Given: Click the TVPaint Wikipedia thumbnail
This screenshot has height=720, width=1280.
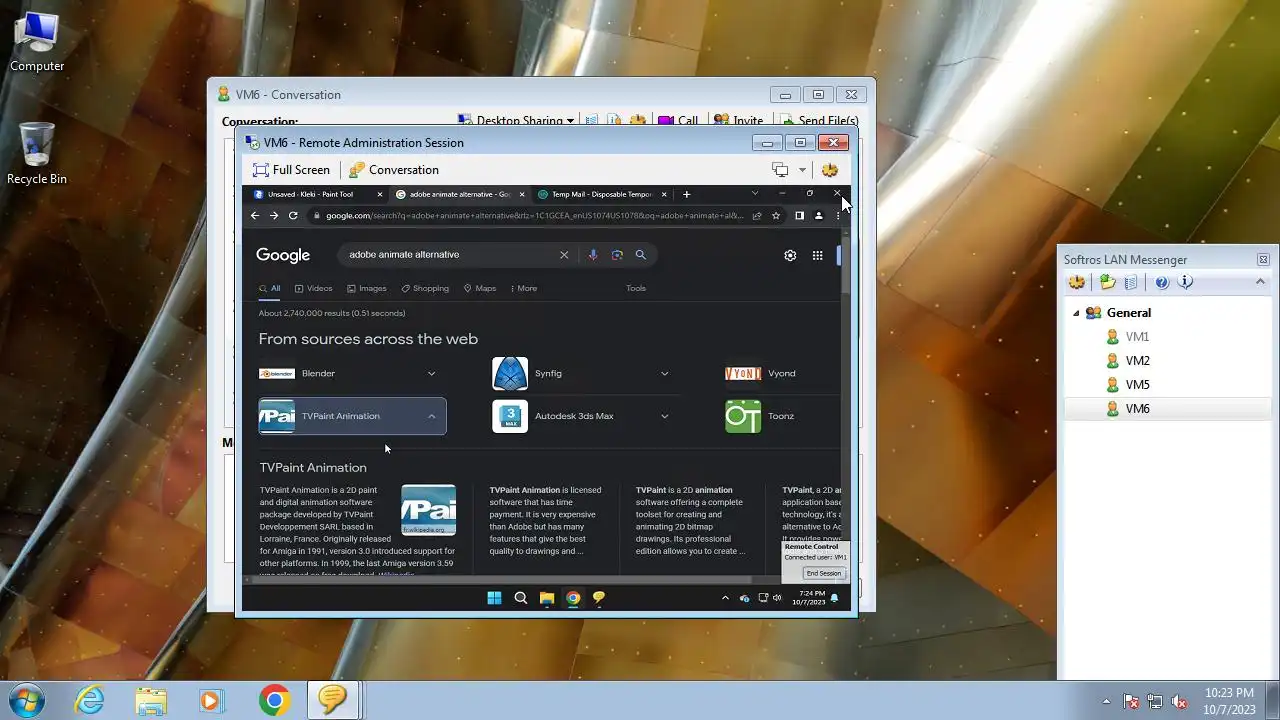Looking at the screenshot, I should click(428, 510).
